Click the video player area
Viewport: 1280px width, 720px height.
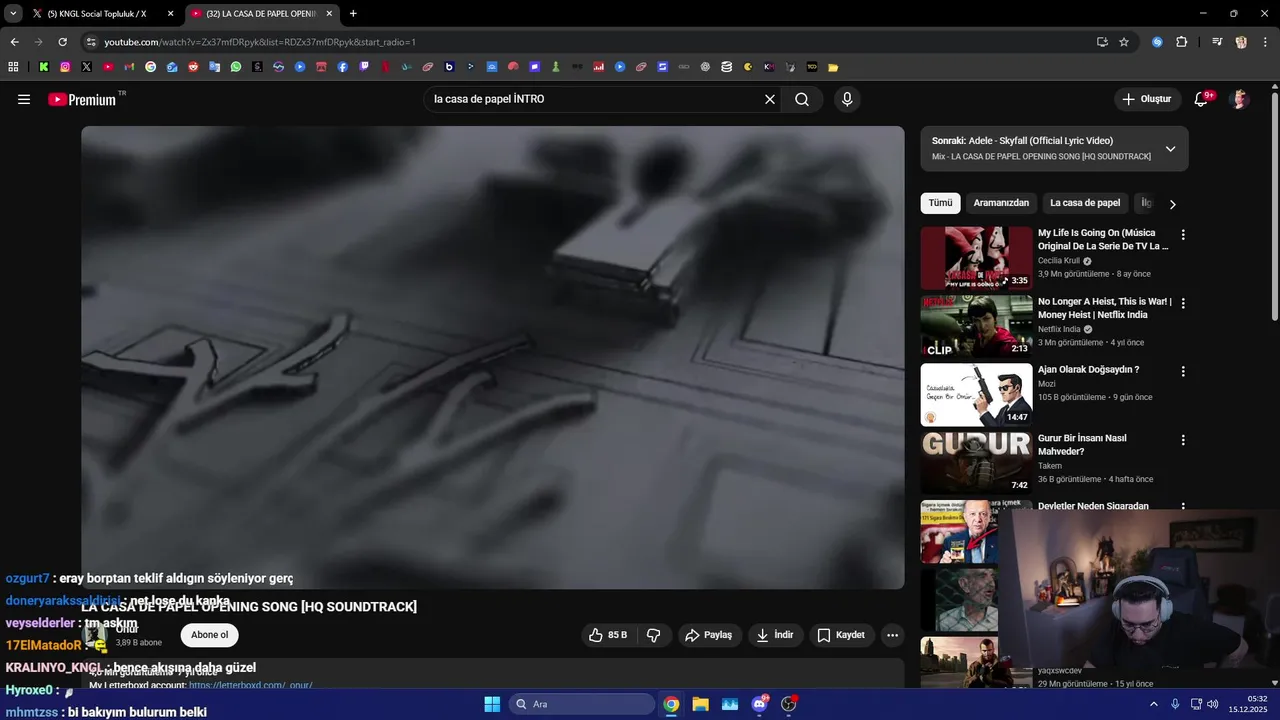click(x=493, y=357)
